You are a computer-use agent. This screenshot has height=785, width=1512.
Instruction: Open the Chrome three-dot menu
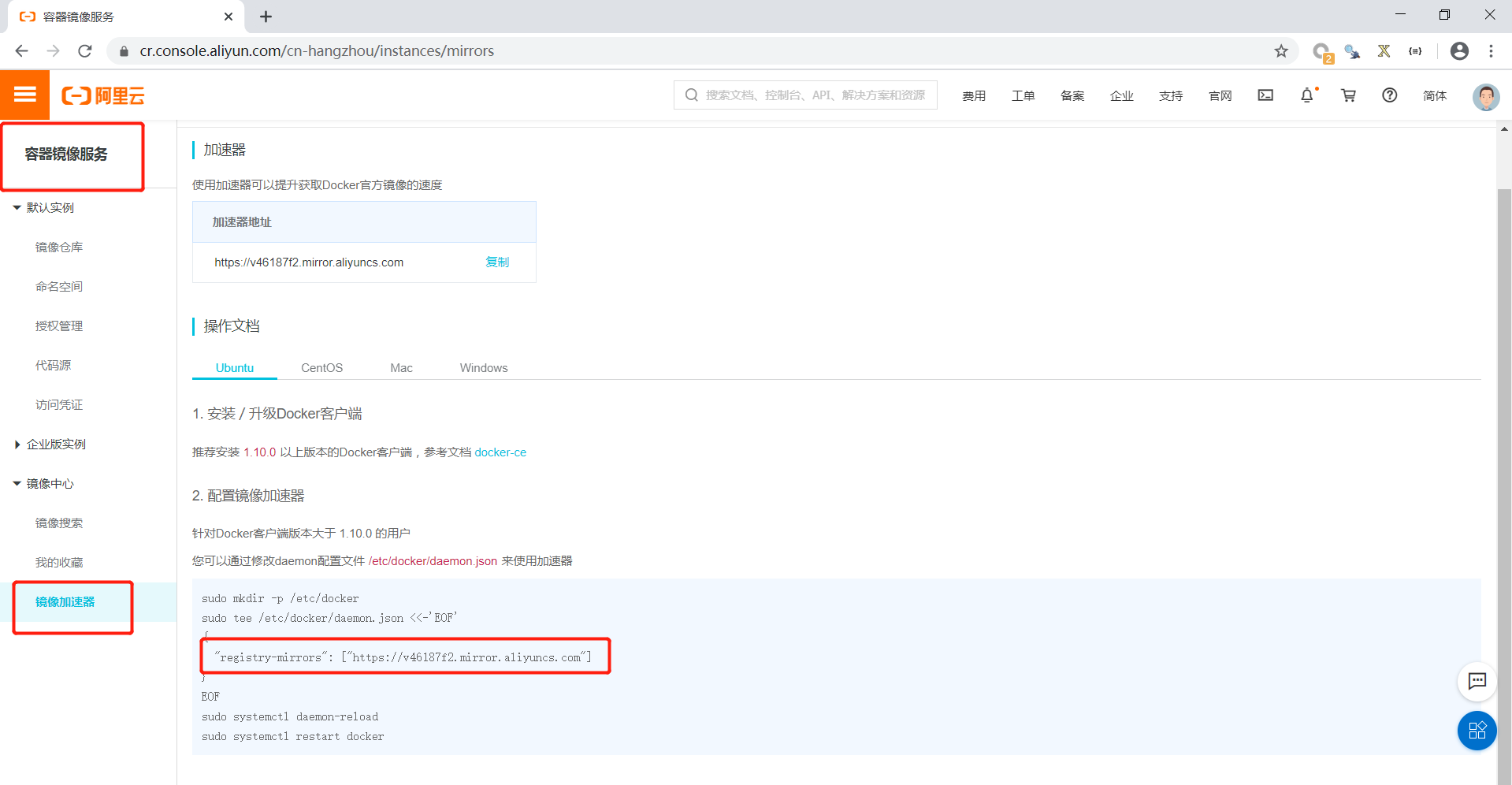pyautogui.click(x=1491, y=51)
